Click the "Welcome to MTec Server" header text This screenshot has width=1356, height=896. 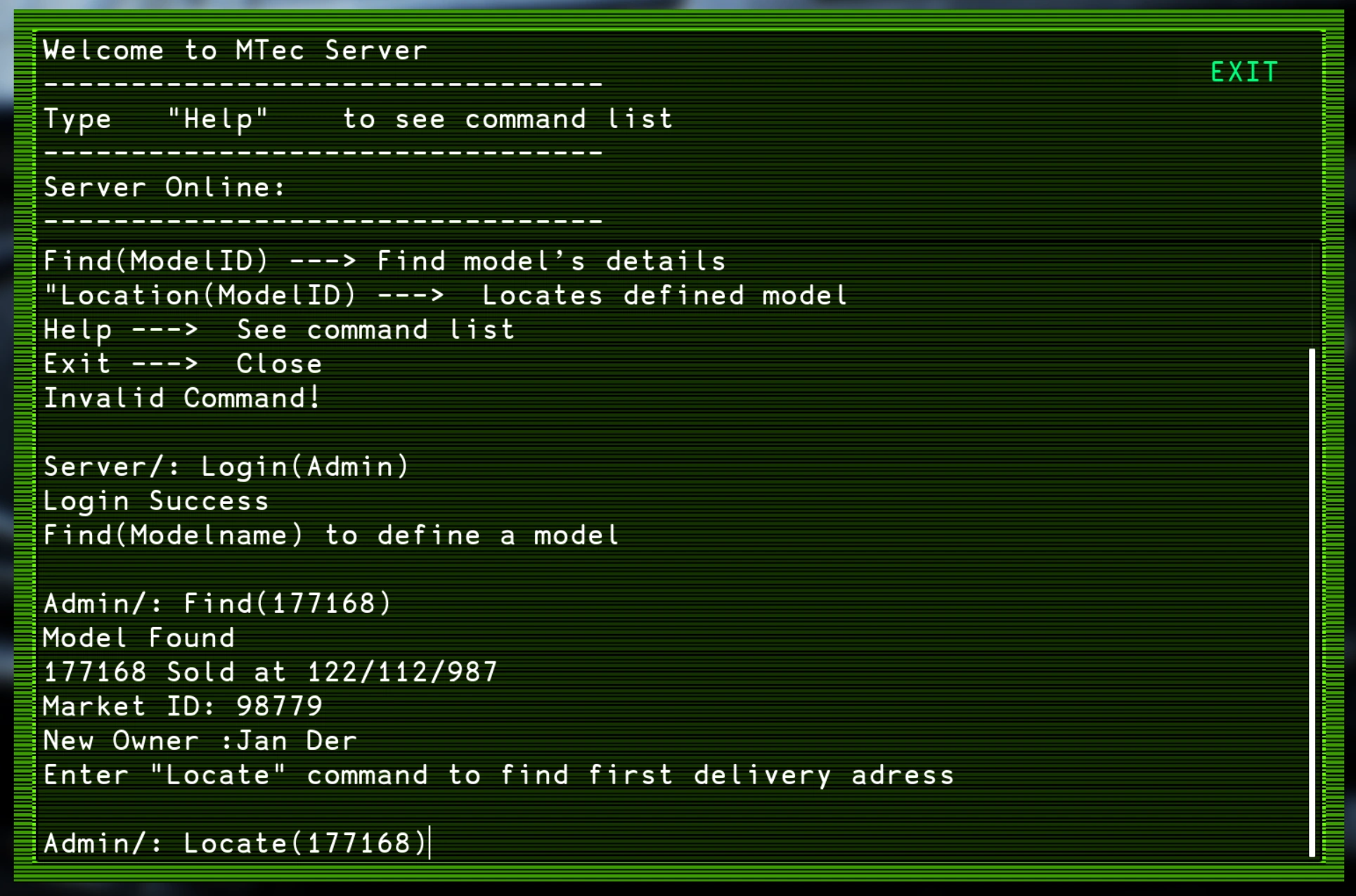[235, 51]
